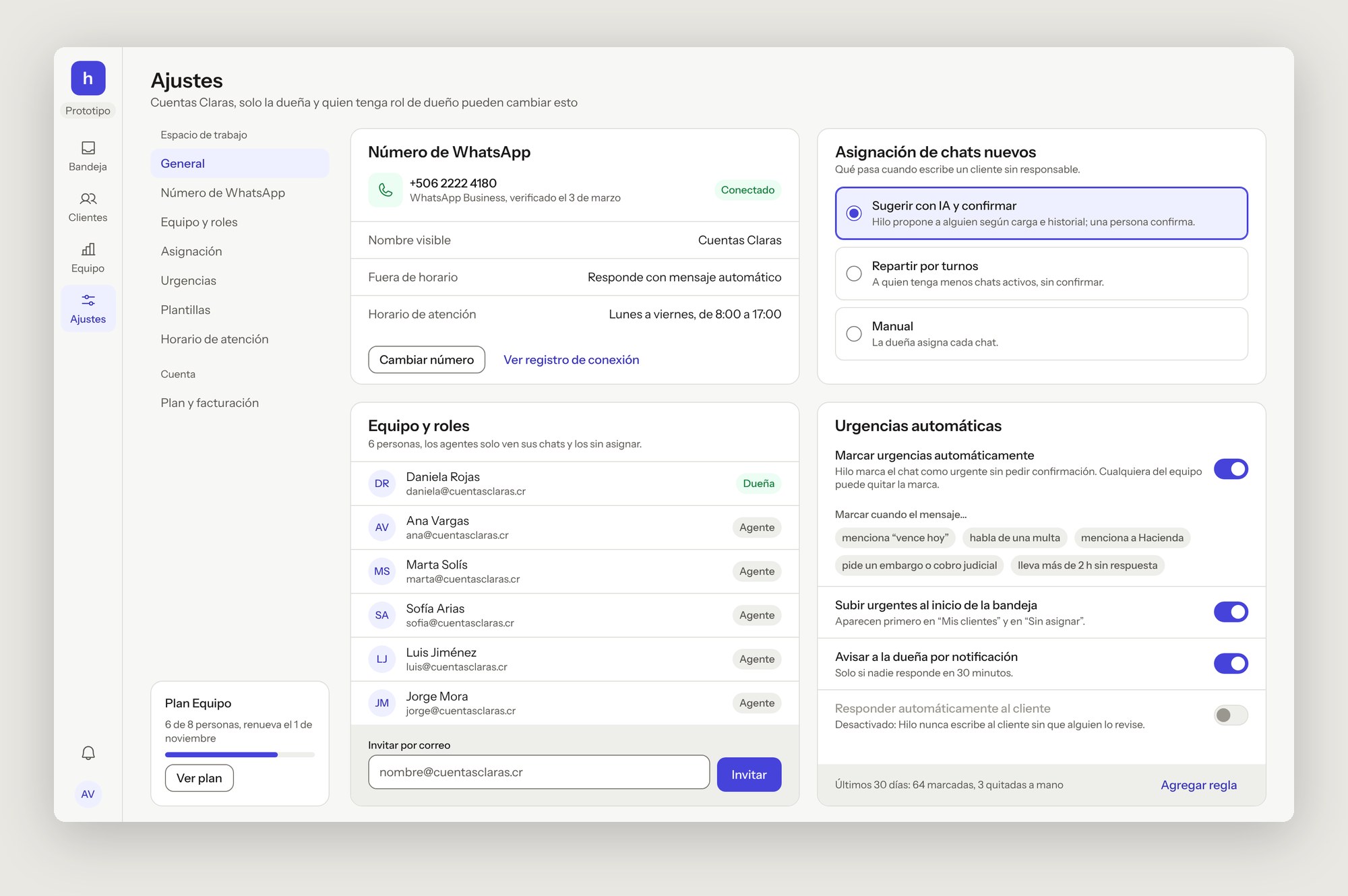Click 'habla de una multa' rule chip
This screenshot has height=896, width=1348.
click(1014, 538)
